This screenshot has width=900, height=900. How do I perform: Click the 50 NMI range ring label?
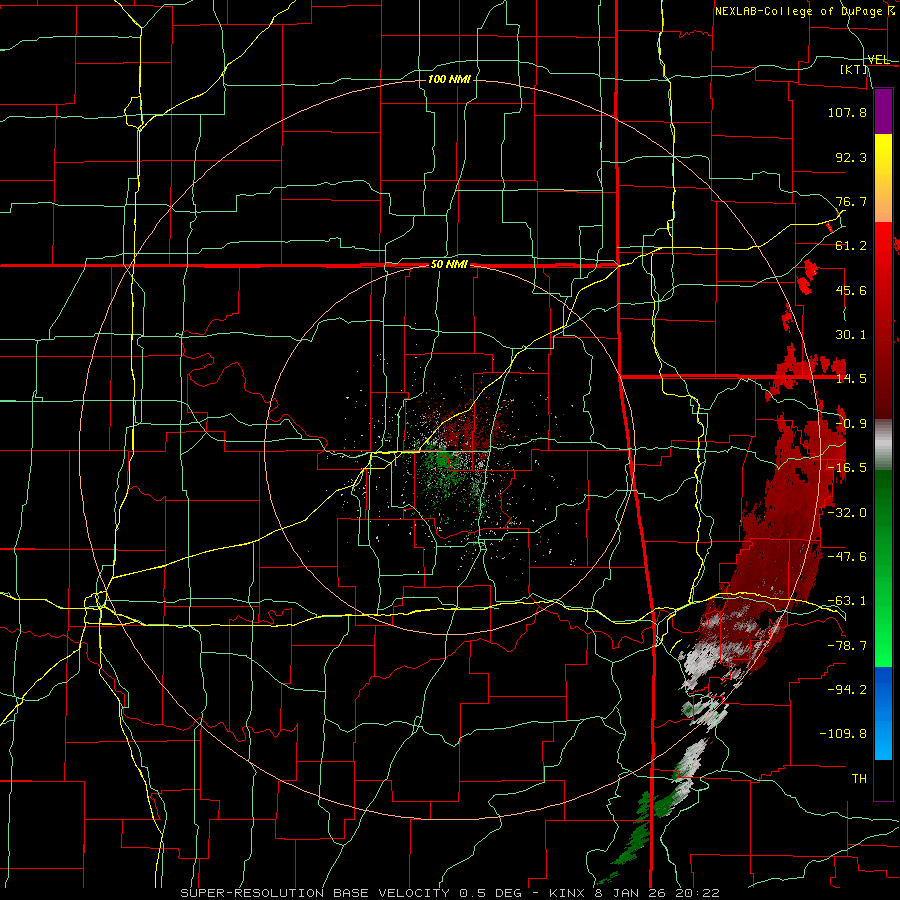(x=449, y=265)
